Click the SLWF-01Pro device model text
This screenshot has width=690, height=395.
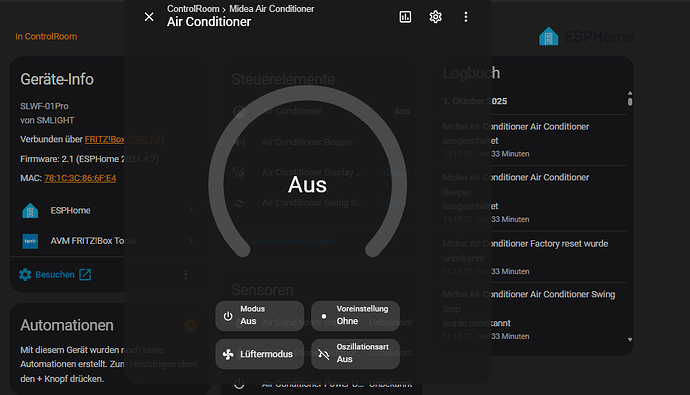(x=44, y=106)
